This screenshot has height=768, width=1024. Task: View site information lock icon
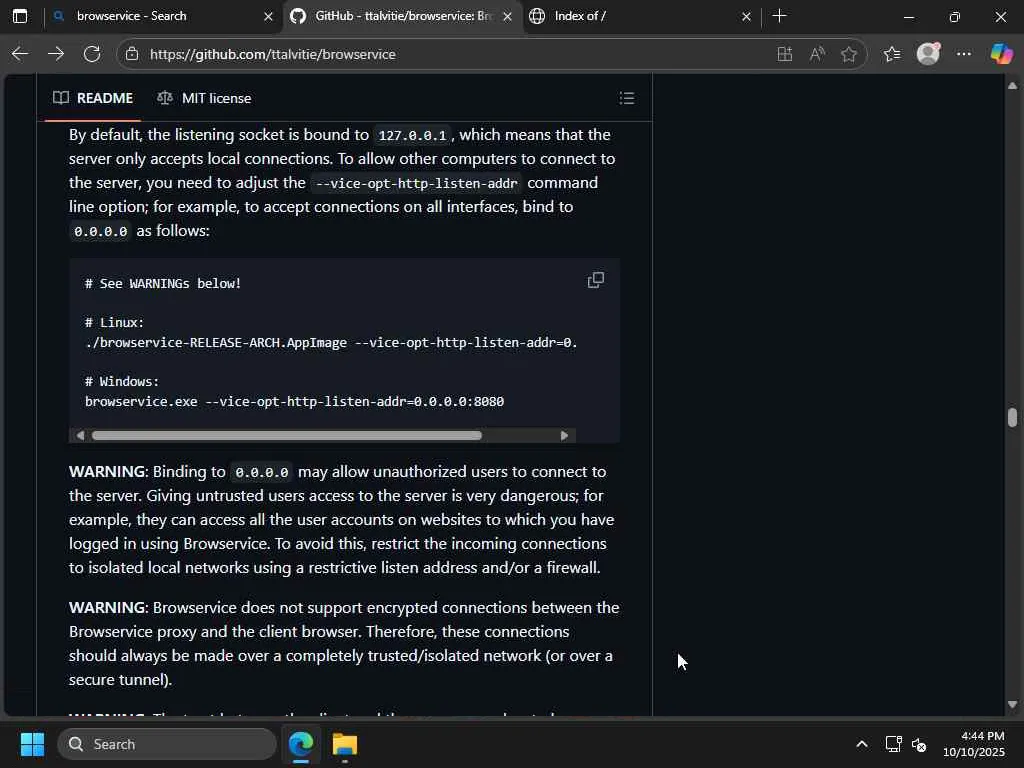point(132,54)
